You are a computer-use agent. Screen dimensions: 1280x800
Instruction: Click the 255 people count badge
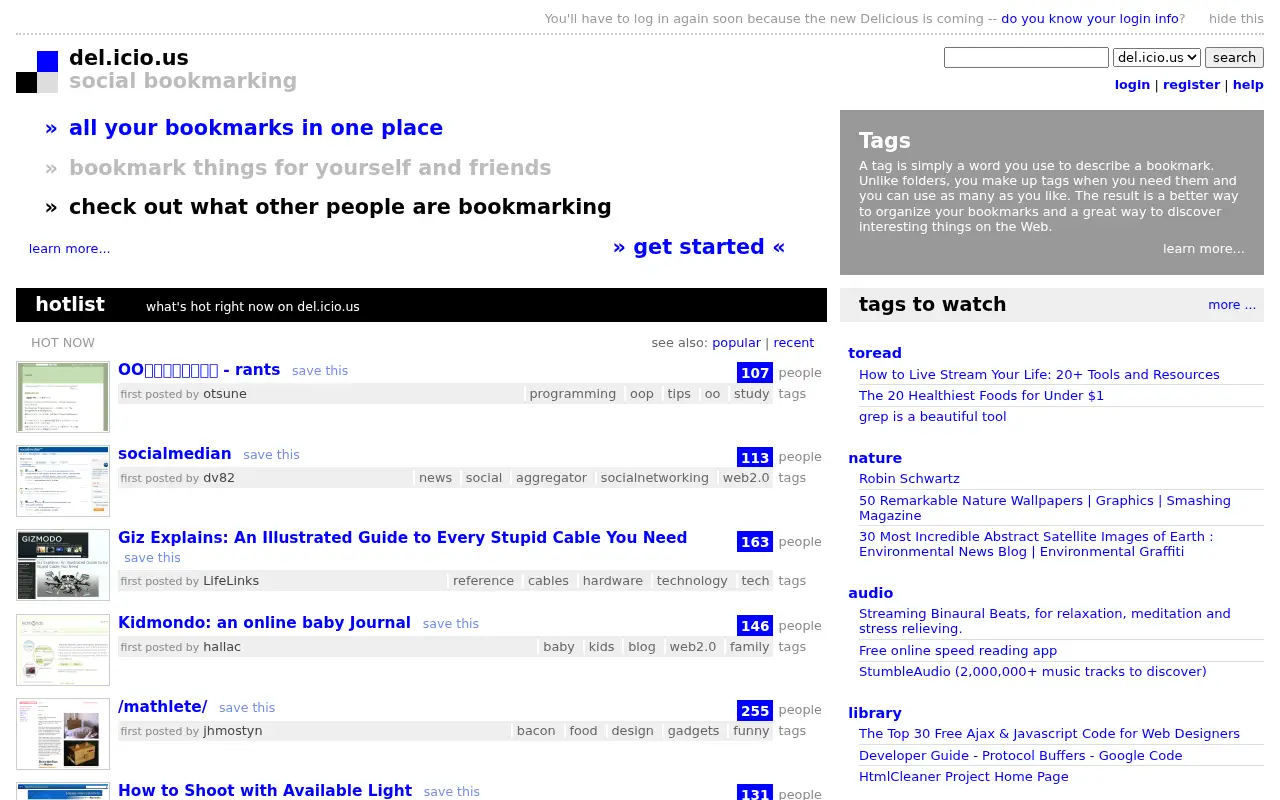(755, 711)
